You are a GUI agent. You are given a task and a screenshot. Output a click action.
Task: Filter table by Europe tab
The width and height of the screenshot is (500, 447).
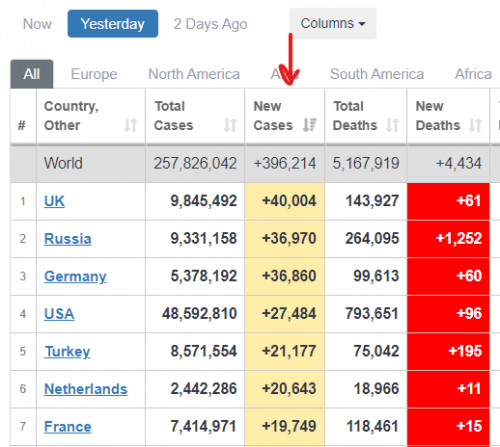pyautogui.click(x=94, y=74)
